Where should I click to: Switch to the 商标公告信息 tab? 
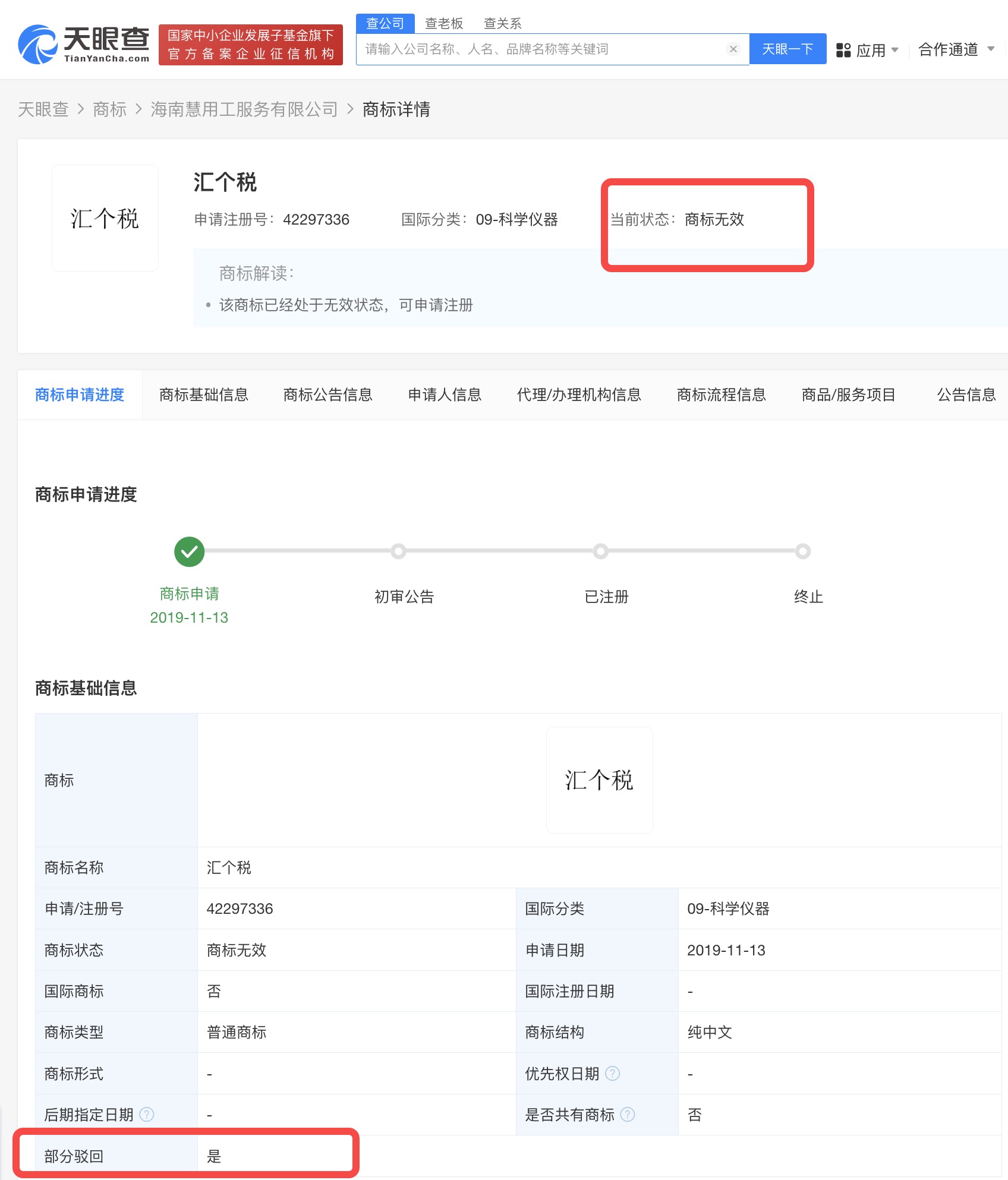click(x=328, y=395)
